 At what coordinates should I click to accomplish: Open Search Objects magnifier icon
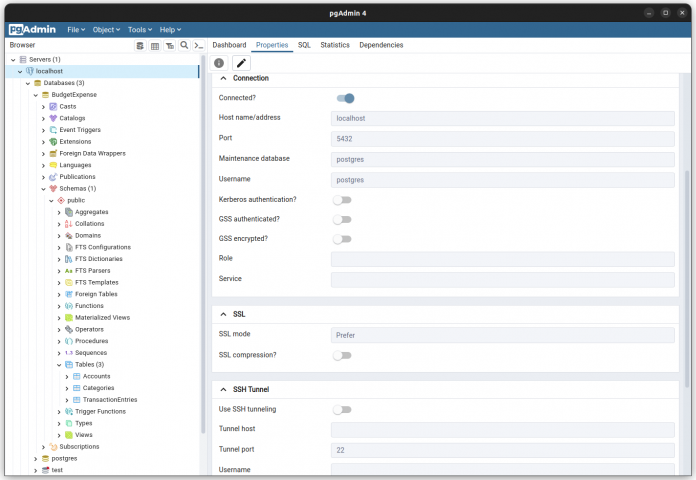184,45
